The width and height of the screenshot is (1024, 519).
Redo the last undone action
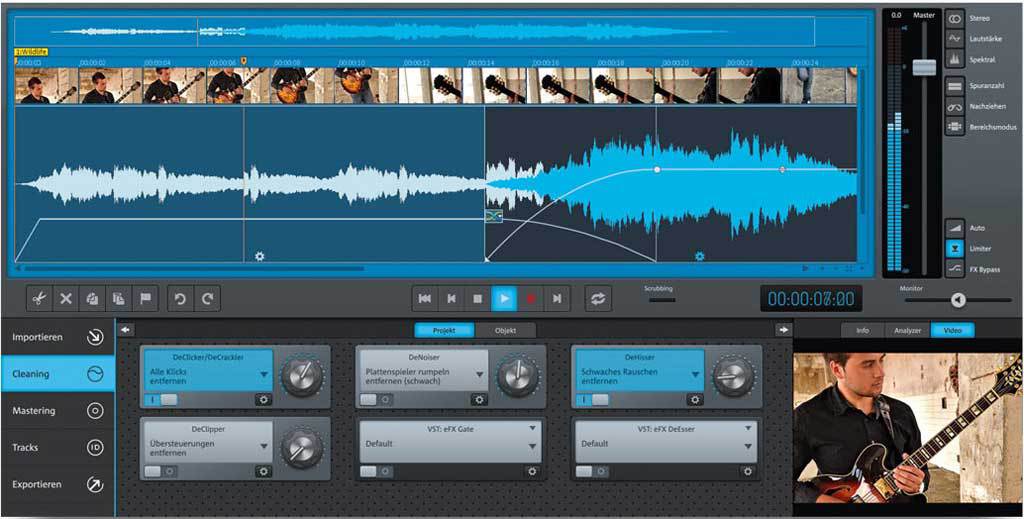click(x=207, y=298)
